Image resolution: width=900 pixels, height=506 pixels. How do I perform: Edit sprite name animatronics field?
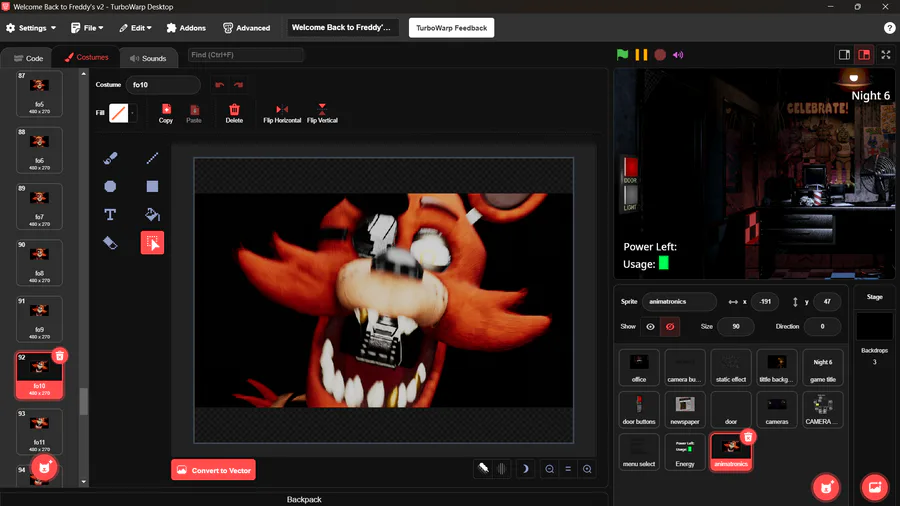click(679, 301)
